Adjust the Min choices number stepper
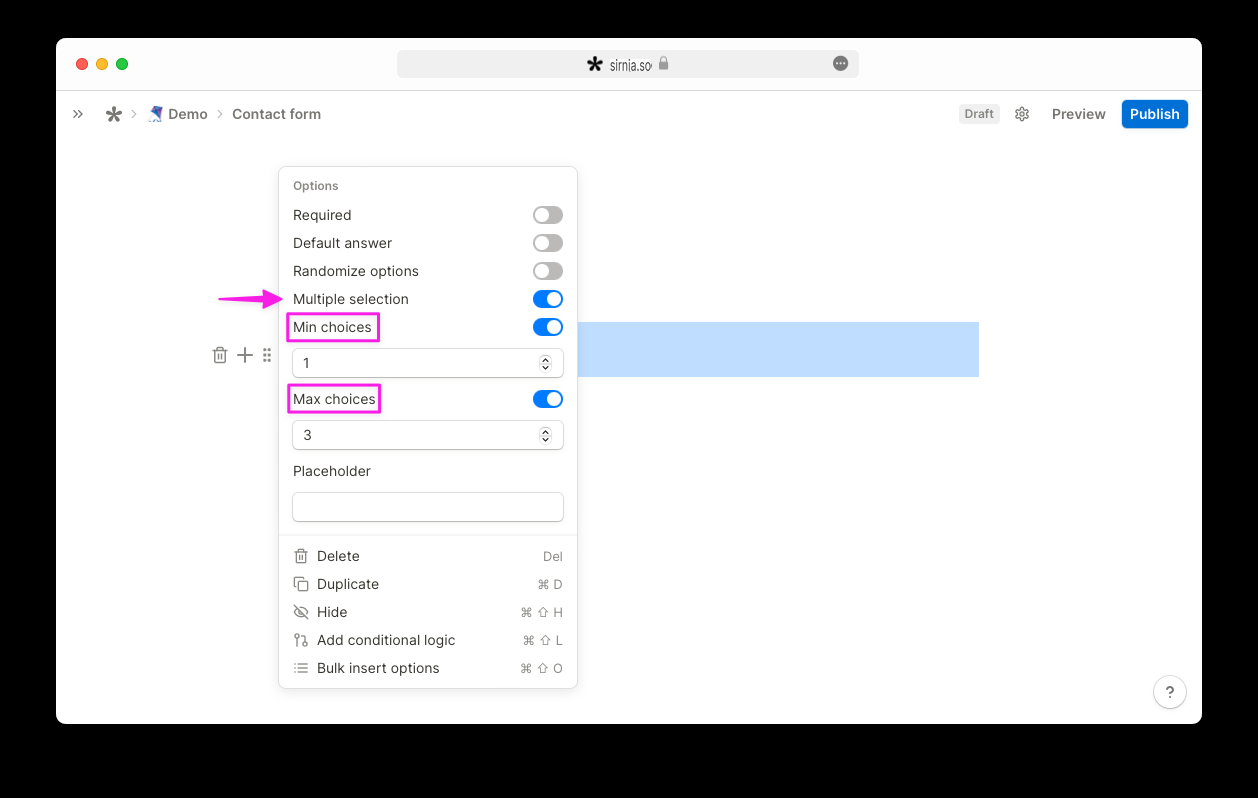The width and height of the screenshot is (1258, 798). 545,363
